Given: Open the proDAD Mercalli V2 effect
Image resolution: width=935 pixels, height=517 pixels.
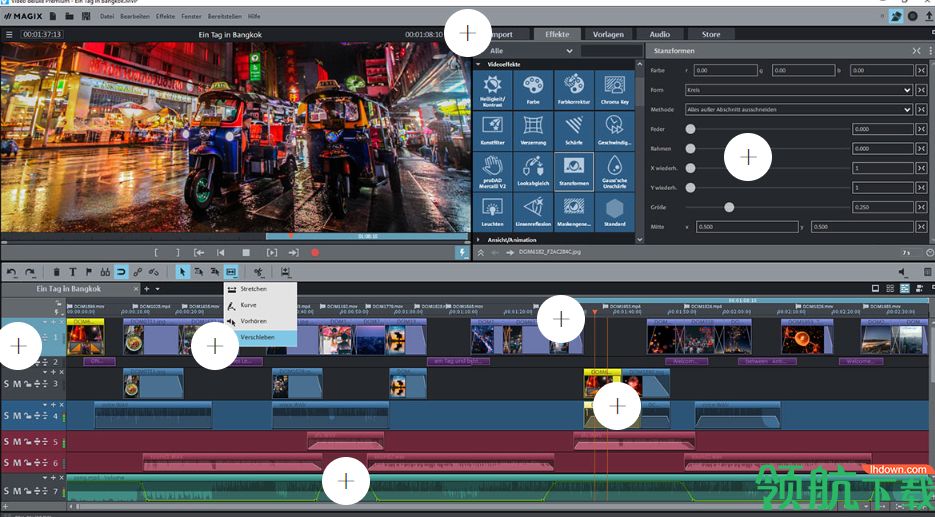Looking at the screenshot, I should tap(492, 172).
